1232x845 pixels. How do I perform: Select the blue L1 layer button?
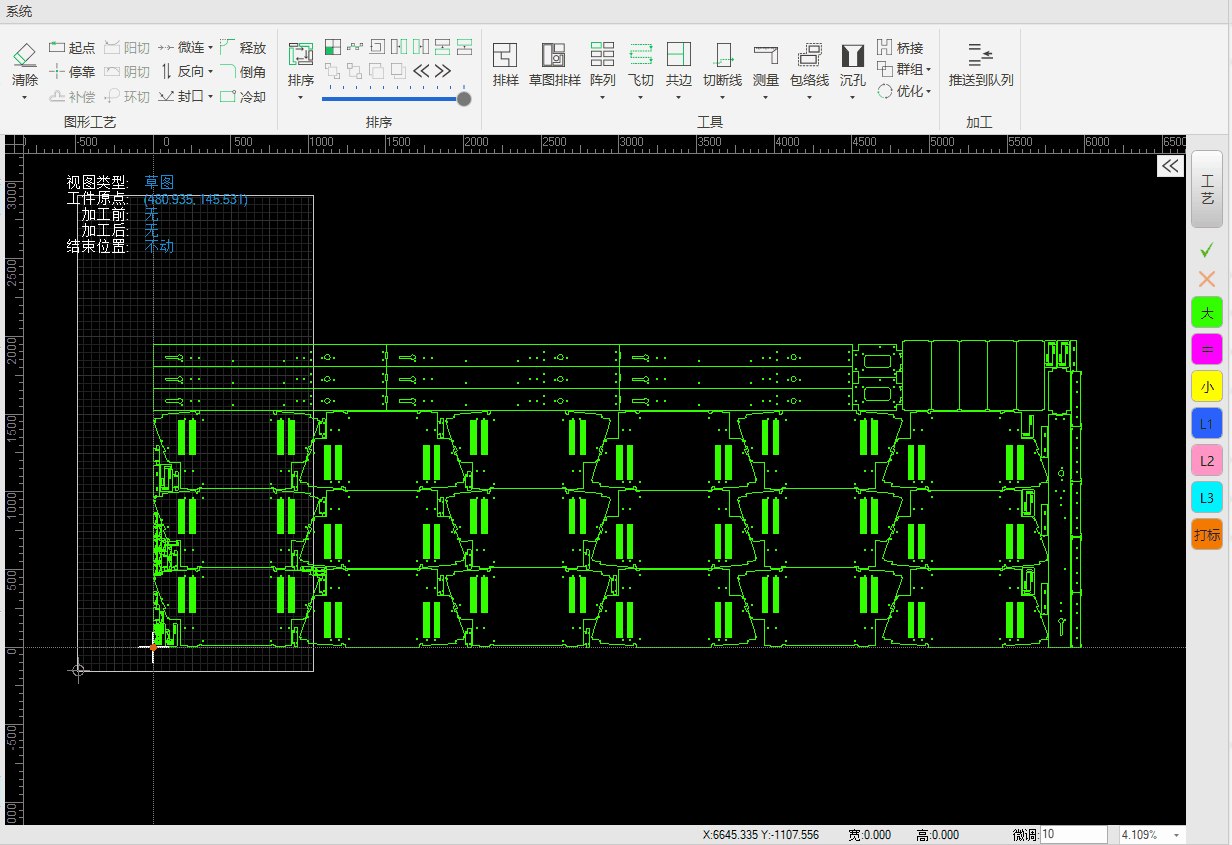[x=1207, y=424]
